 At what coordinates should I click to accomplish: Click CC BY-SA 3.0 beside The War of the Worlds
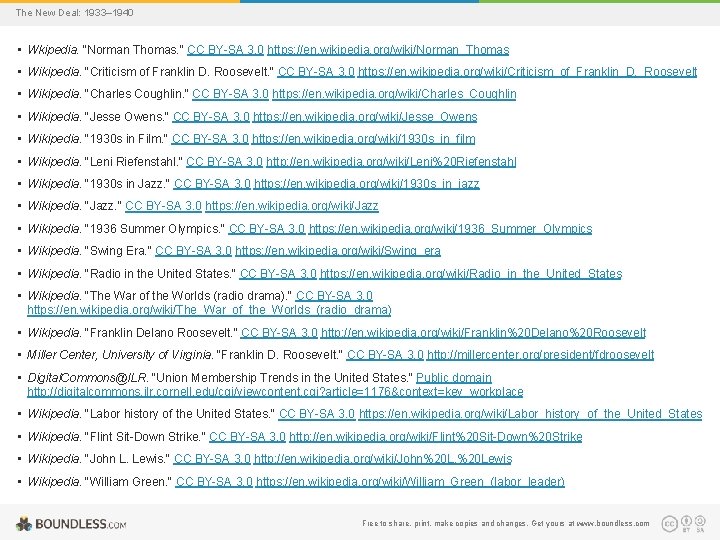[x=334, y=296]
